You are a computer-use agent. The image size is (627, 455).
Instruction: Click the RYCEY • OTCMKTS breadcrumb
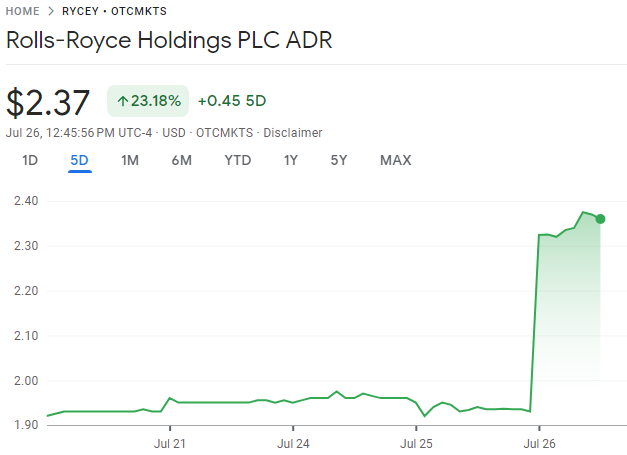pyautogui.click(x=114, y=11)
